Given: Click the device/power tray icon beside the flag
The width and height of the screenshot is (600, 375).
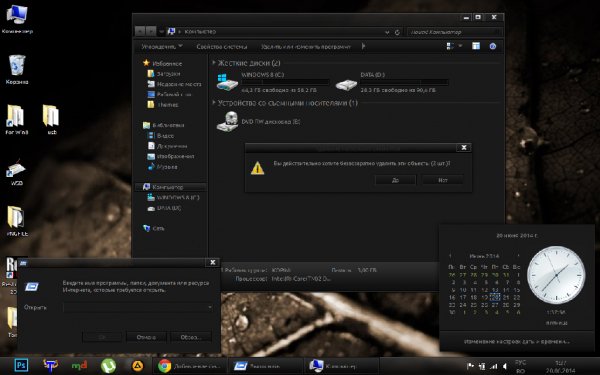Looking at the screenshot, I should click(482, 366).
